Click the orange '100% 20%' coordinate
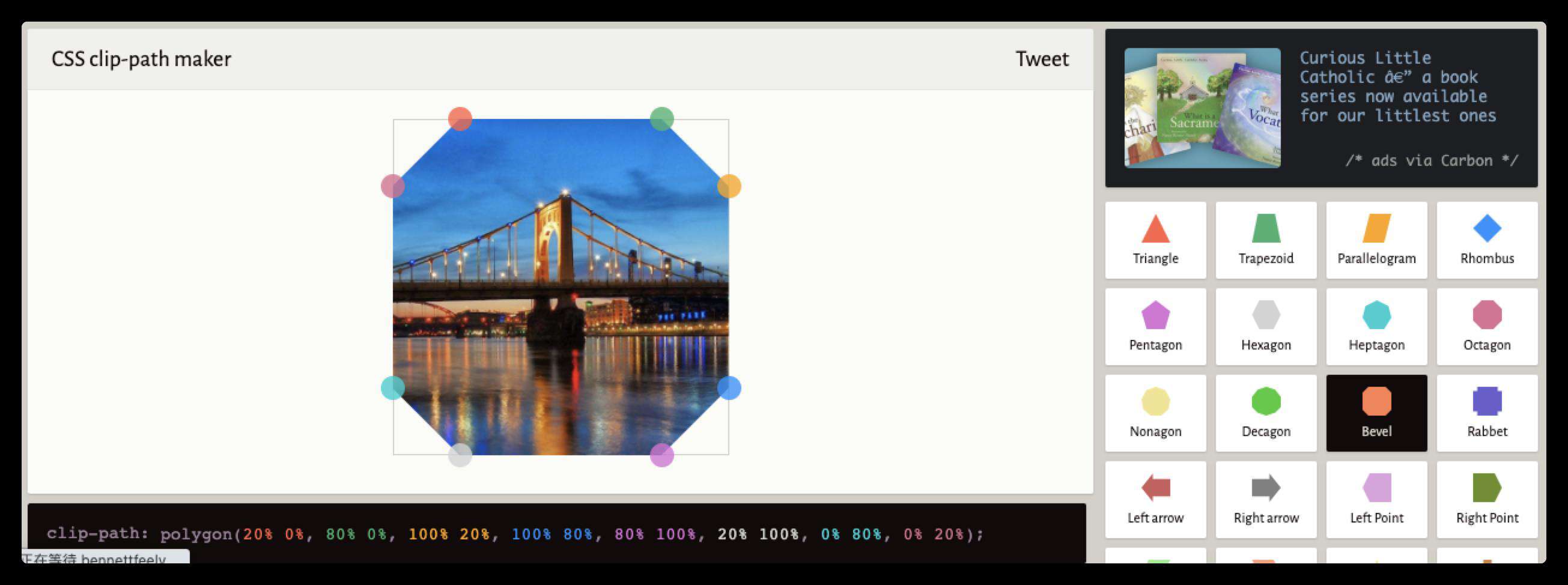The image size is (1568, 585). point(449,535)
